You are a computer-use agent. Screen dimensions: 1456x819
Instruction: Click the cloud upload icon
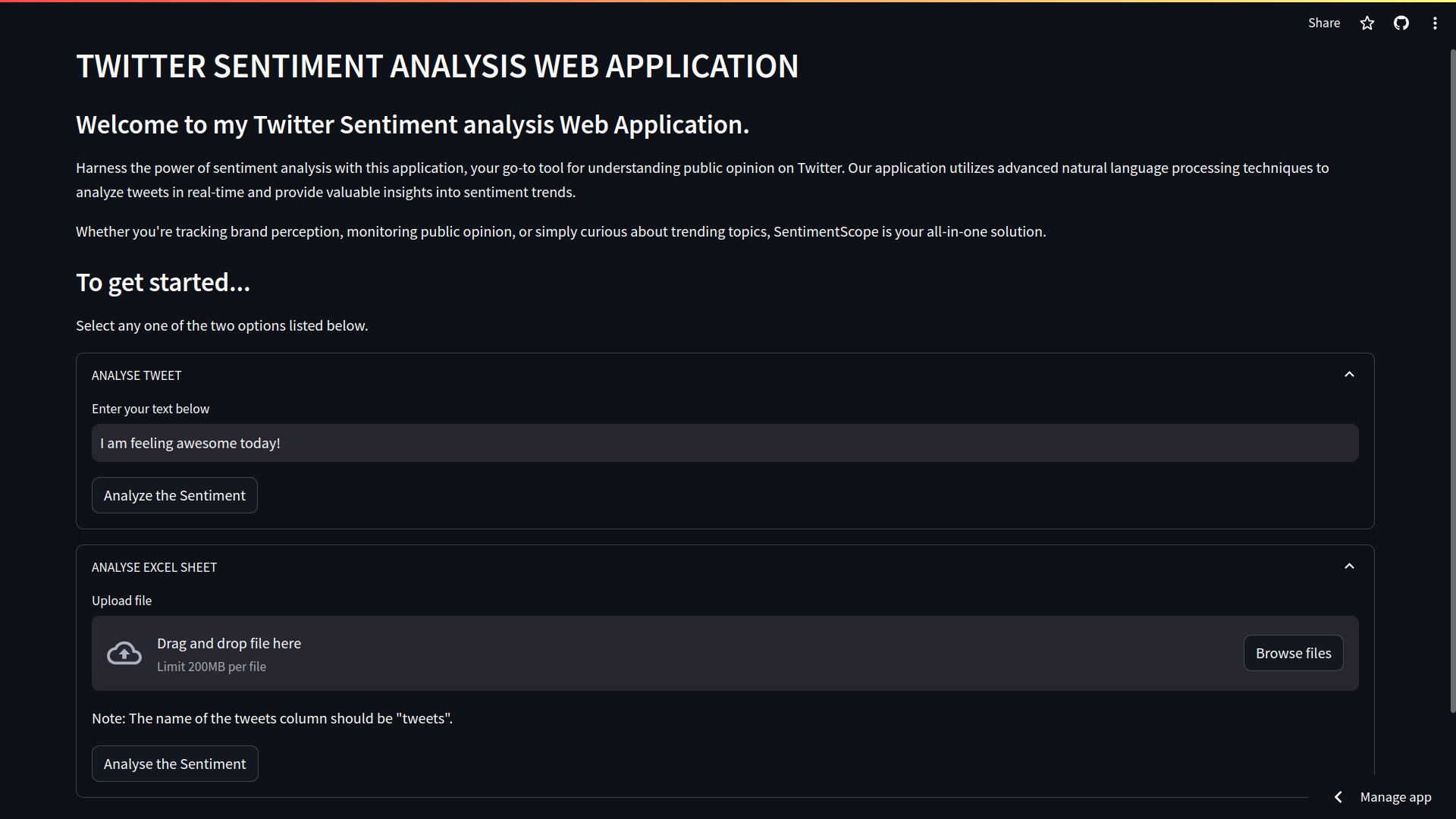pyautogui.click(x=124, y=653)
